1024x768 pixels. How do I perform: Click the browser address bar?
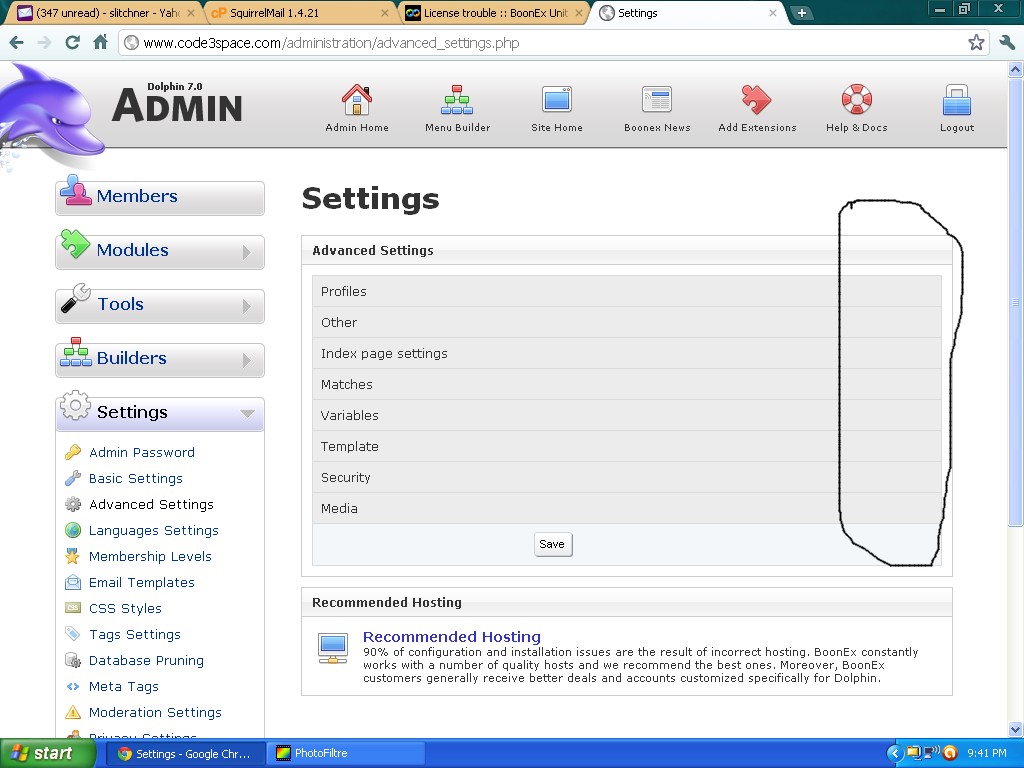pos(540,43)
